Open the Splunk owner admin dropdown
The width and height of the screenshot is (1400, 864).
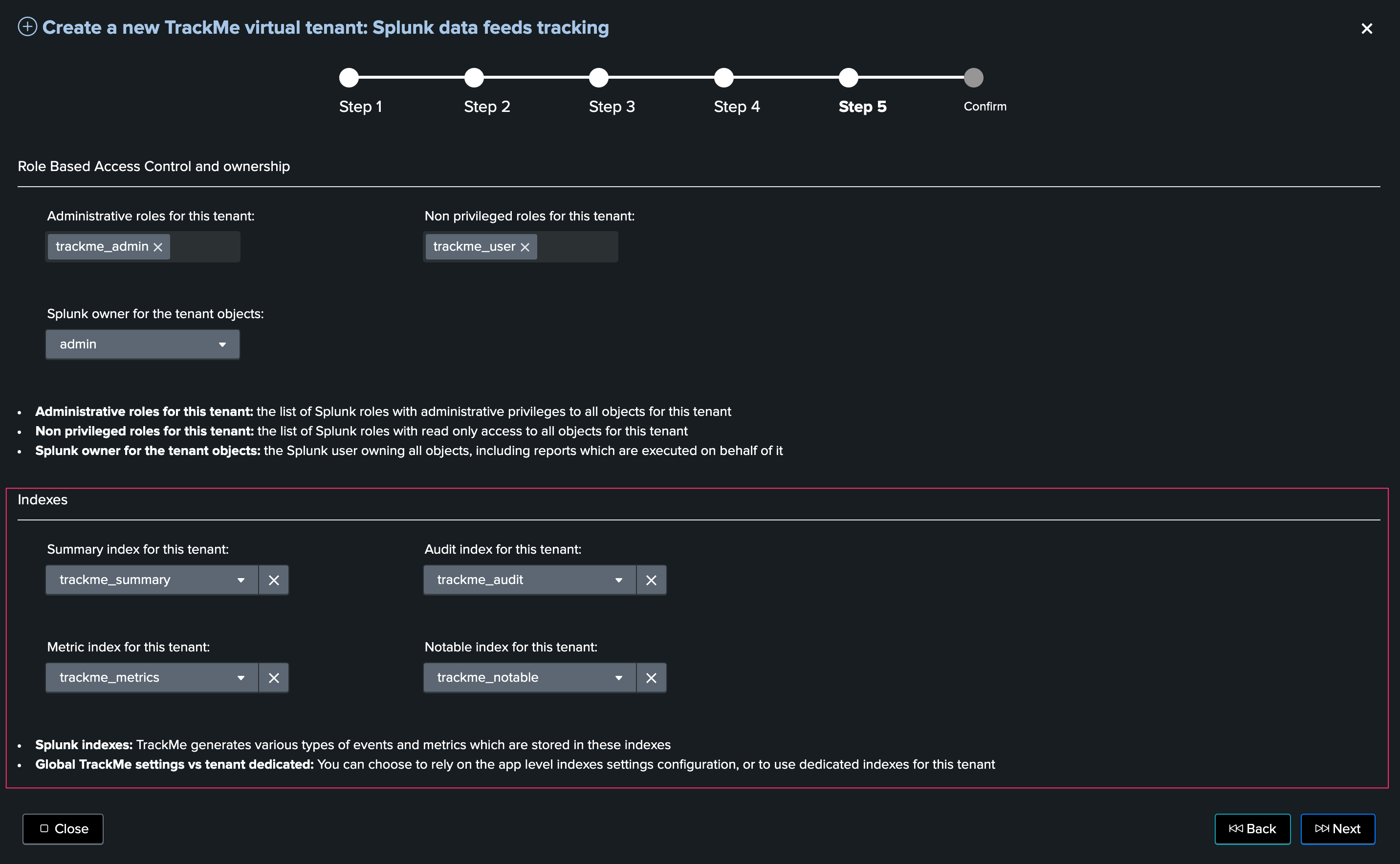click(x=142, y=344)
